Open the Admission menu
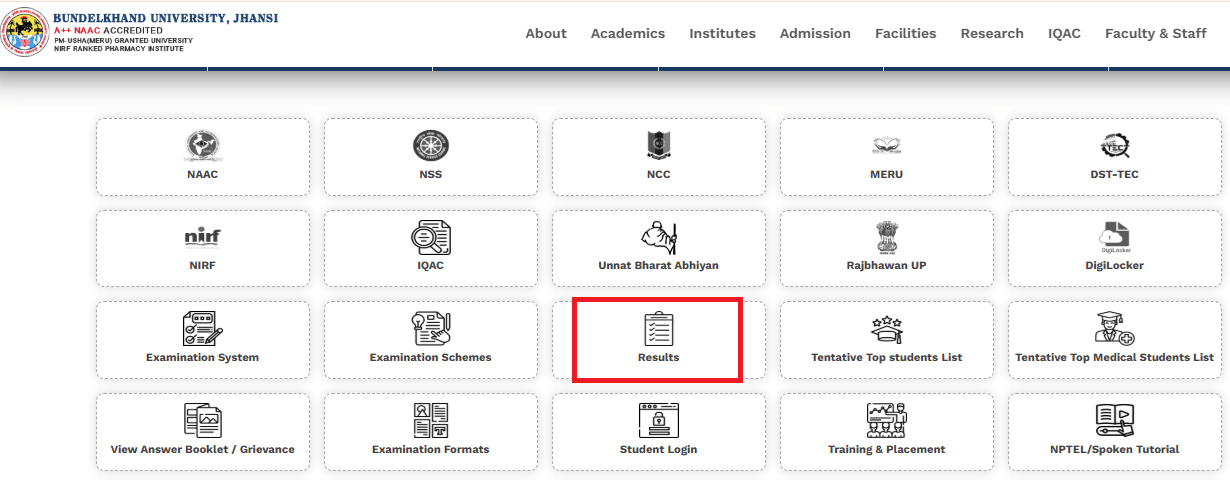 (815, 33)
